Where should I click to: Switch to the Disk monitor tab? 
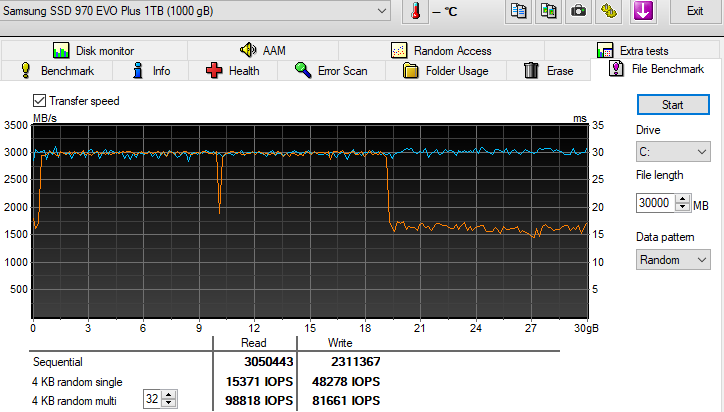[94, 50]
